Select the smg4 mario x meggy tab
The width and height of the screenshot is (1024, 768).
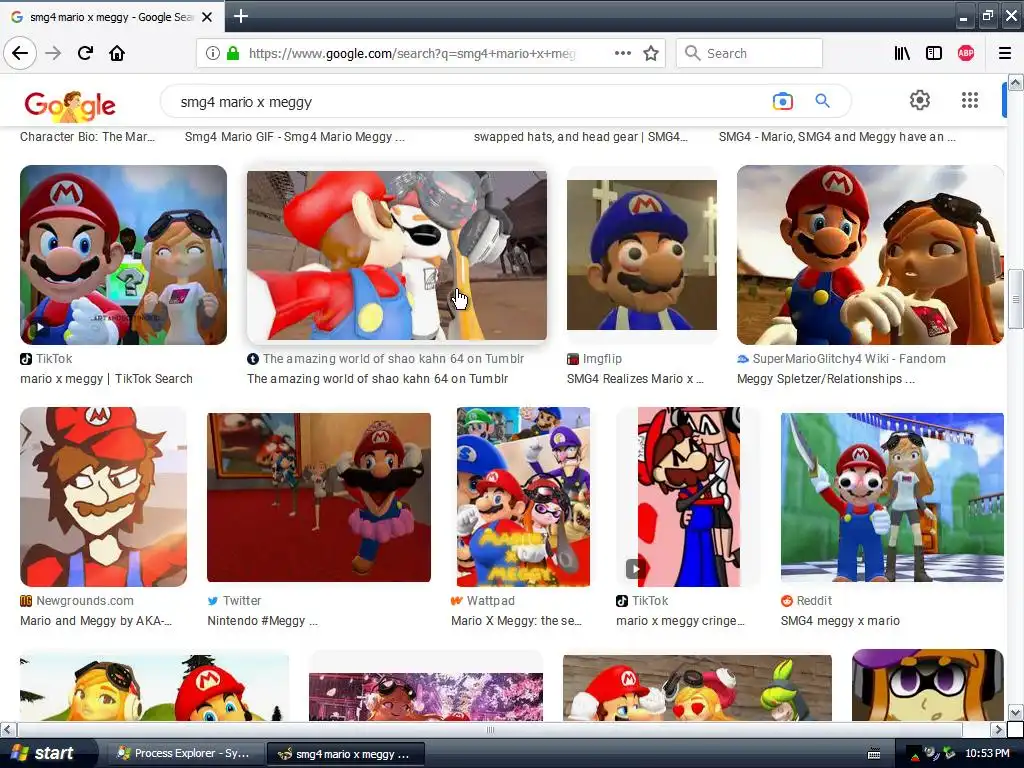112,17
